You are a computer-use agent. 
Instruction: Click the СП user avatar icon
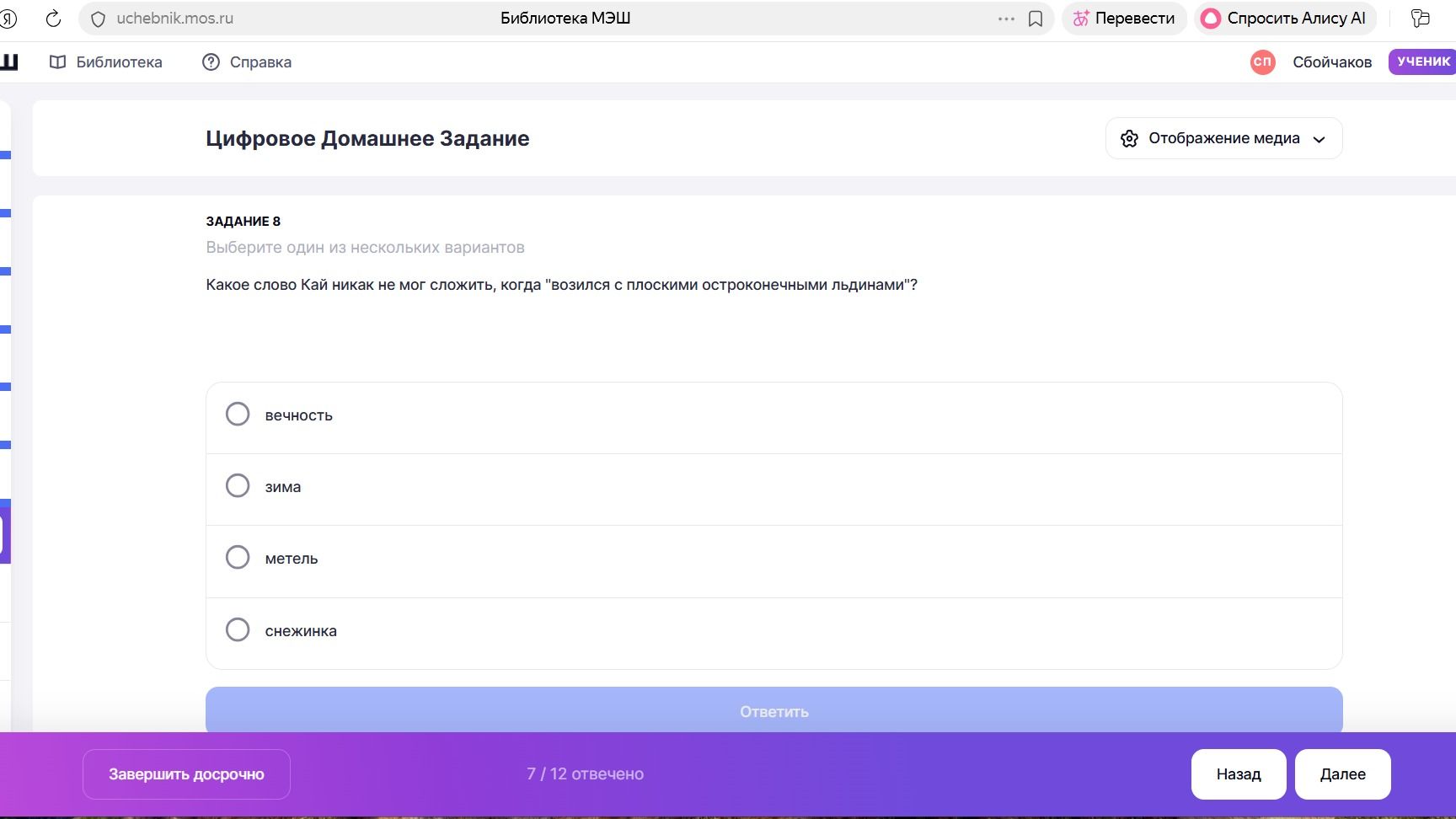tap(1262, 62)
